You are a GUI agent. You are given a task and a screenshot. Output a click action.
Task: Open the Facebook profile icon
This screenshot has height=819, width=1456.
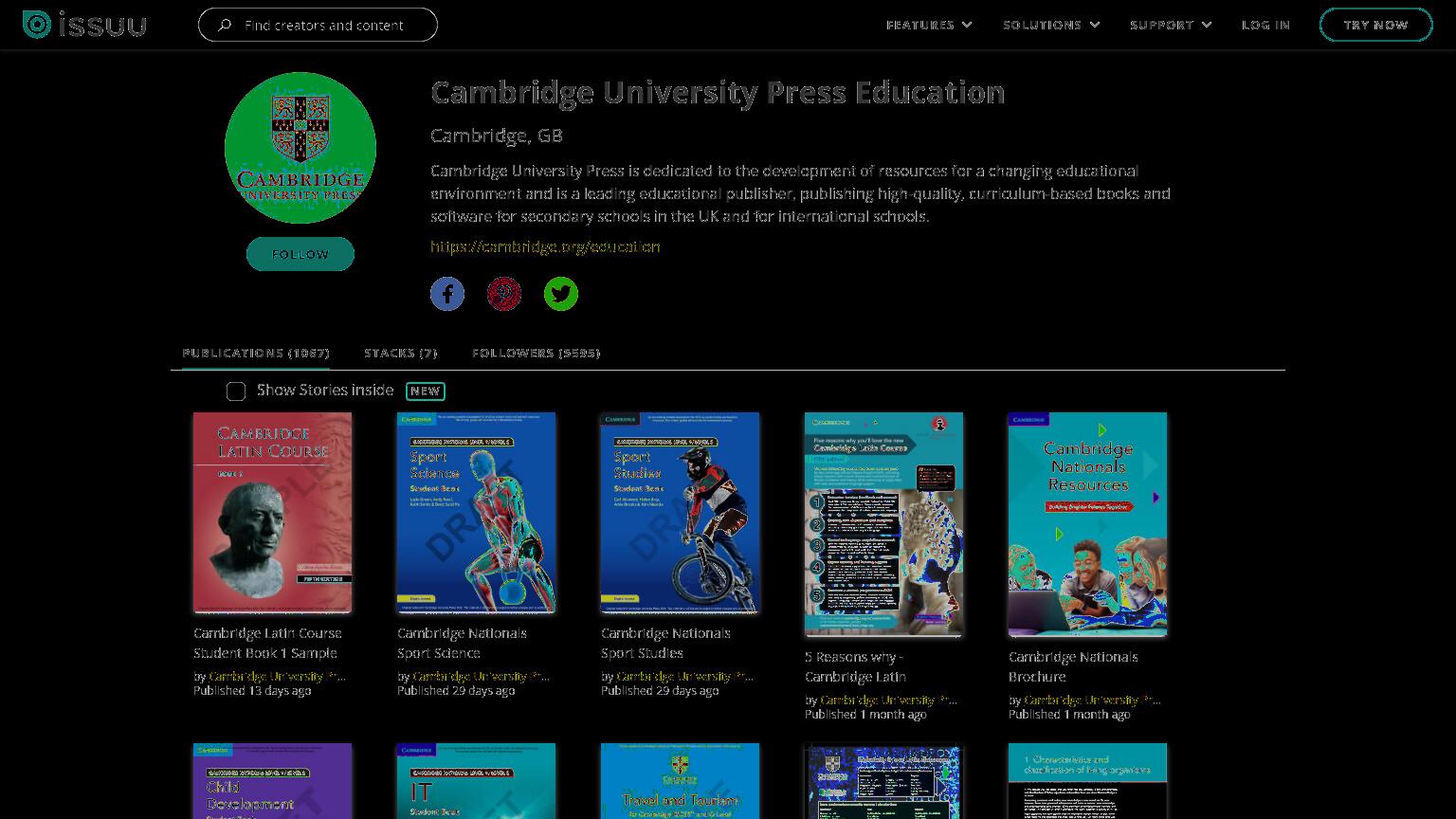point(447,294)
